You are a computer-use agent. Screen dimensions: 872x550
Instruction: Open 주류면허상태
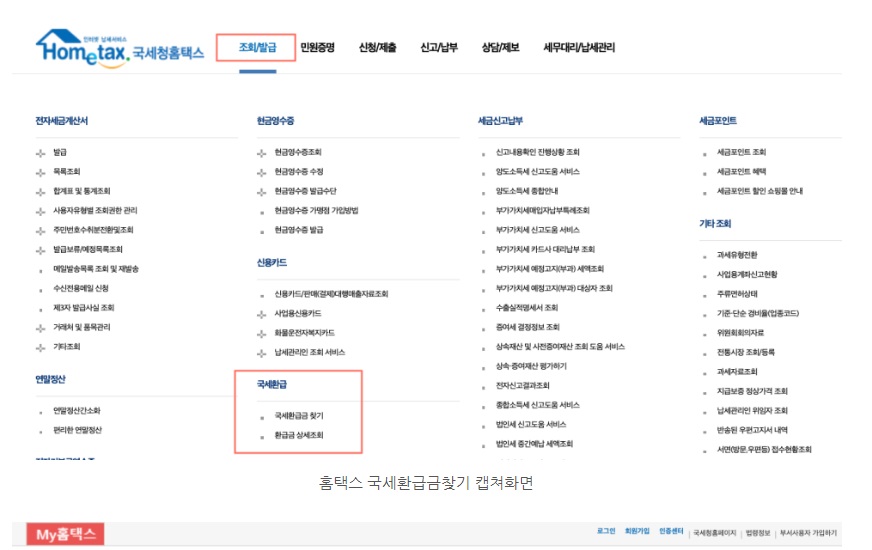tap(737, 294)
